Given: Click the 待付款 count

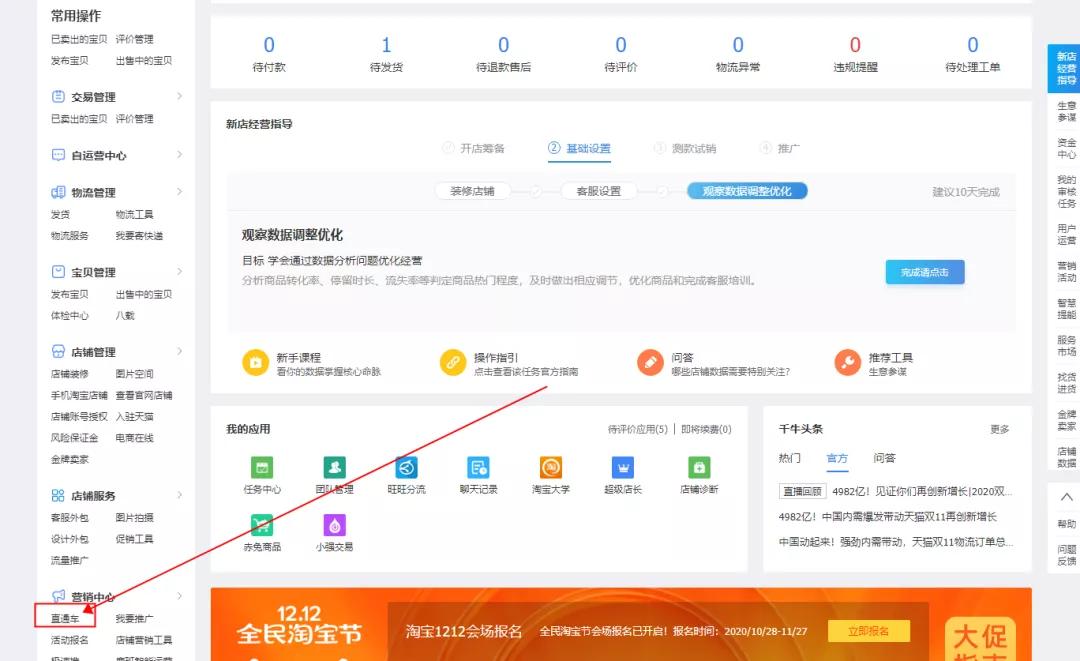Looking at the screenshot, I should click(x=269, y=45).
